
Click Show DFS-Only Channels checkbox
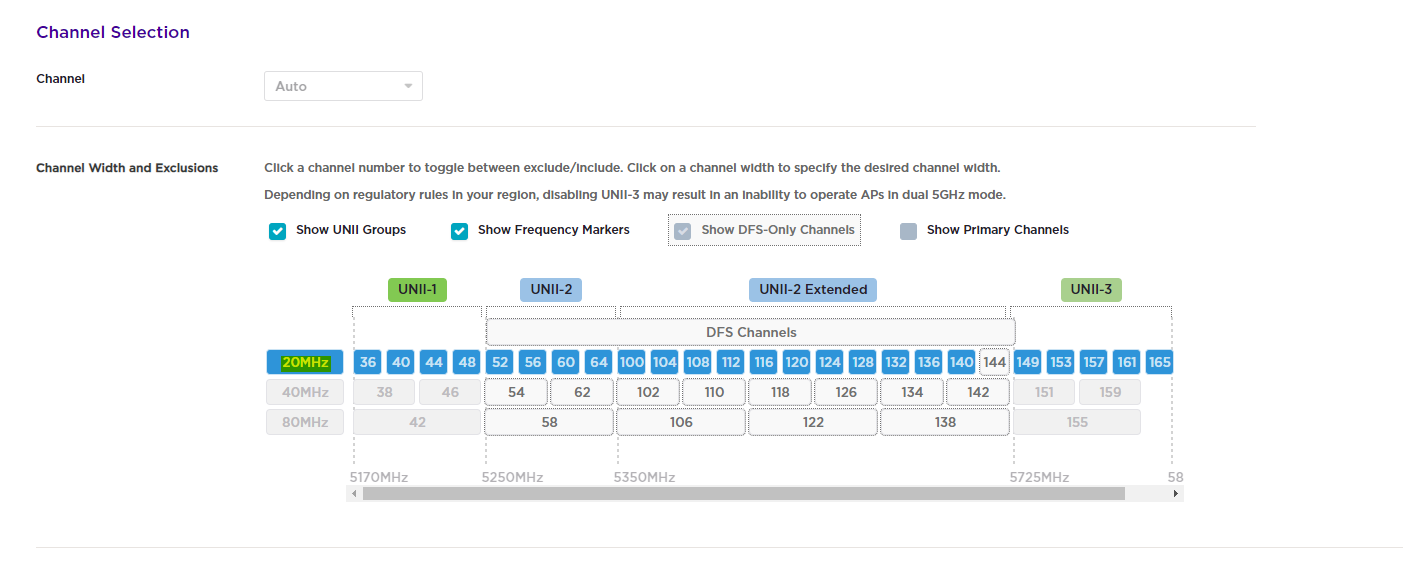click(x=683, y=231)
